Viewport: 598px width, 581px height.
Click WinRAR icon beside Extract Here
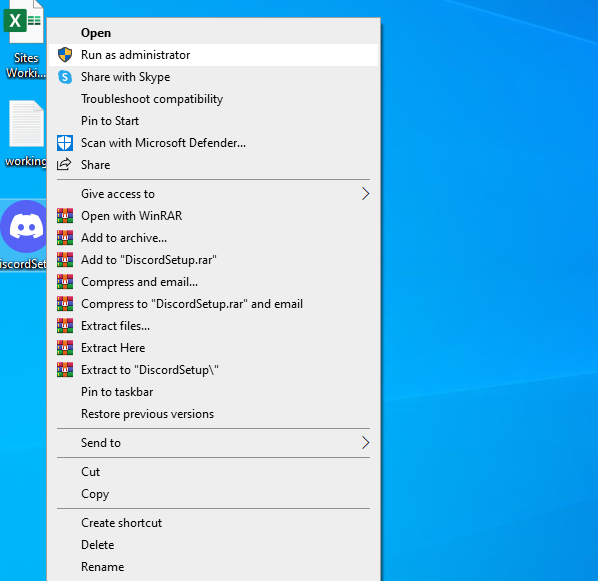(x=65, y=348)
